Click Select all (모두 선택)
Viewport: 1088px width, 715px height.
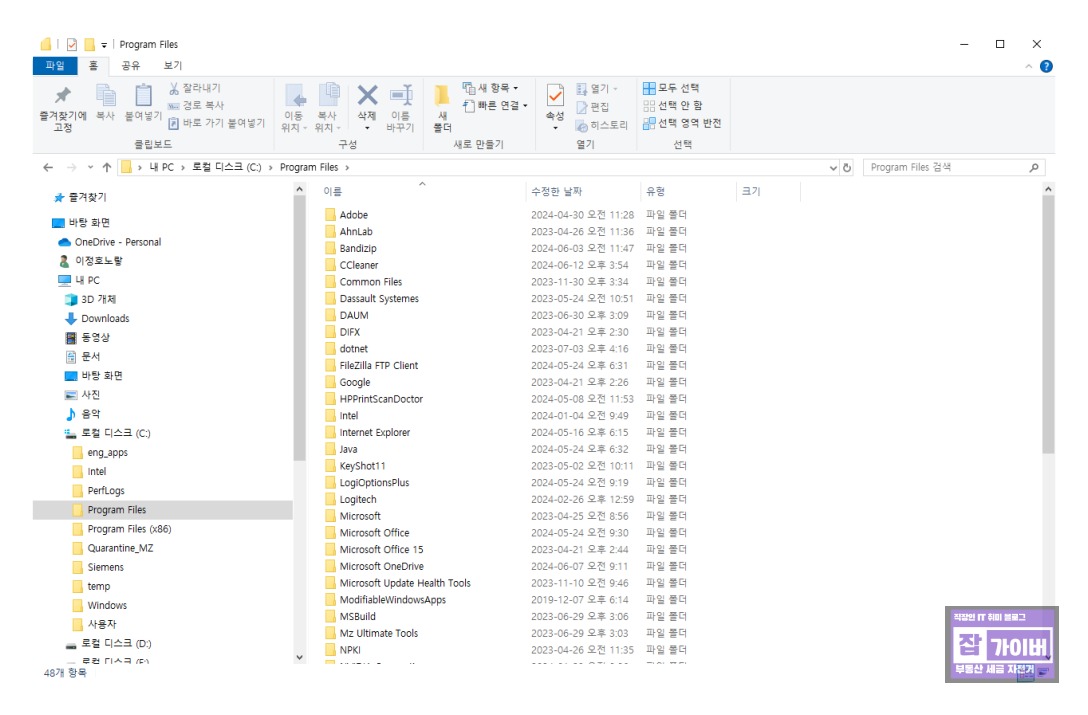[671, 88]
